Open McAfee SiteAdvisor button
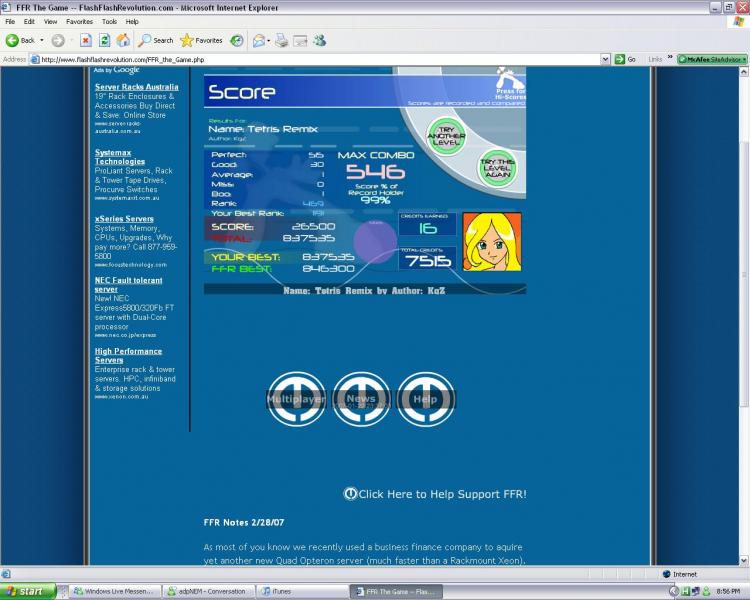750x600 pixels. [x=712, y=59]
